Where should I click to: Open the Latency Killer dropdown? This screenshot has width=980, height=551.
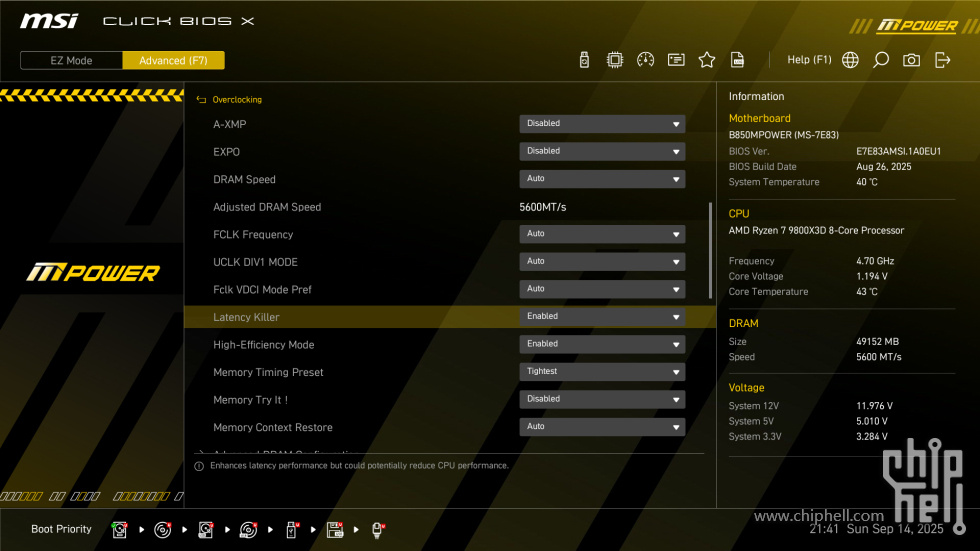602,316
